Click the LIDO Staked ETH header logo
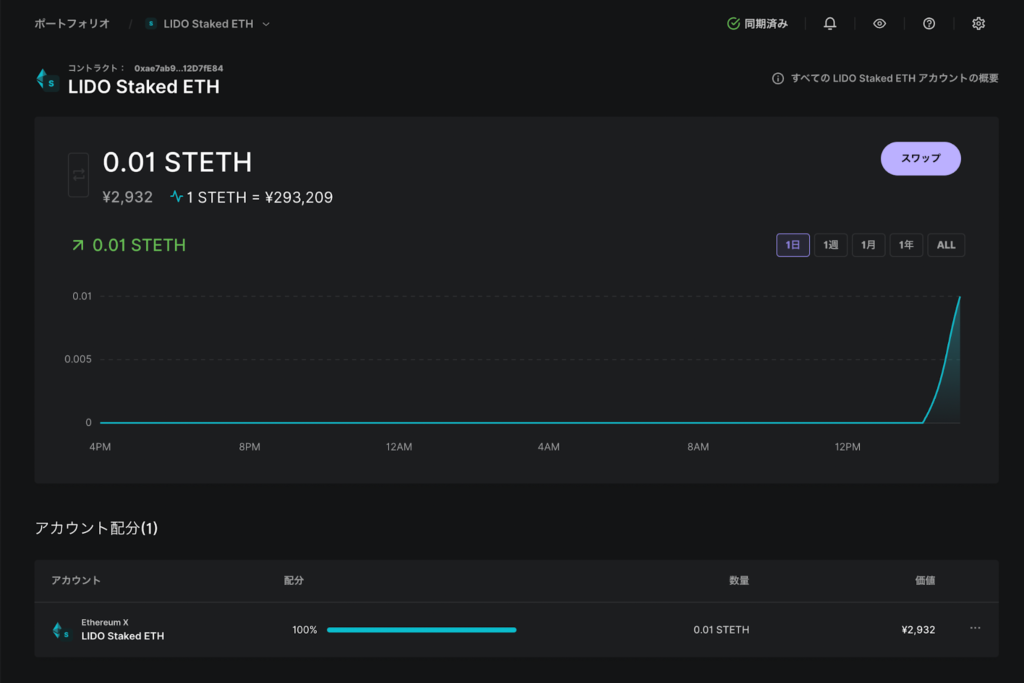Image resolution: width=1024 pixels, height=683 pixels. click(47, 80)
